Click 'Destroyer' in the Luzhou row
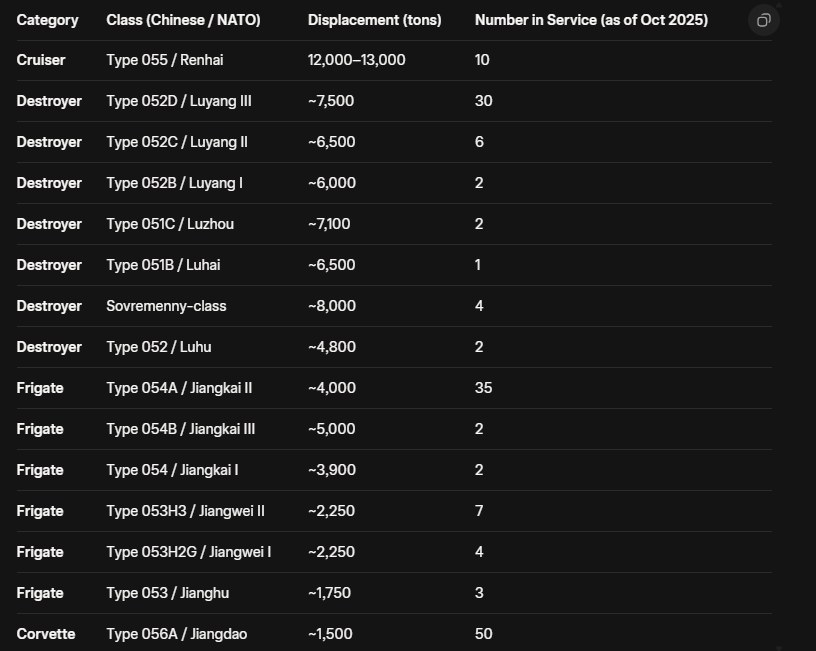 tap(49, 224)
